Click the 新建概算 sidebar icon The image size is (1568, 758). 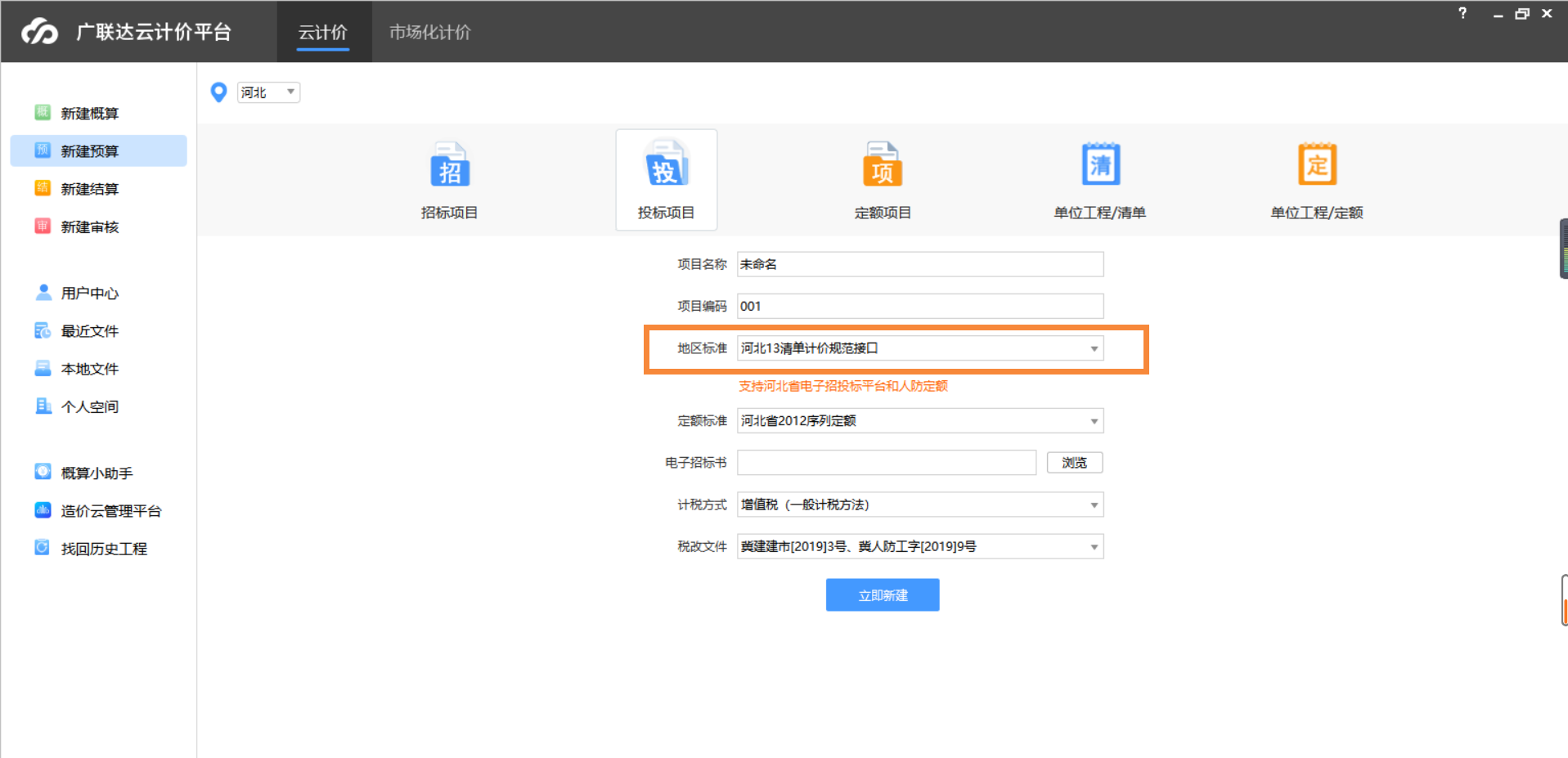[43, 112]
